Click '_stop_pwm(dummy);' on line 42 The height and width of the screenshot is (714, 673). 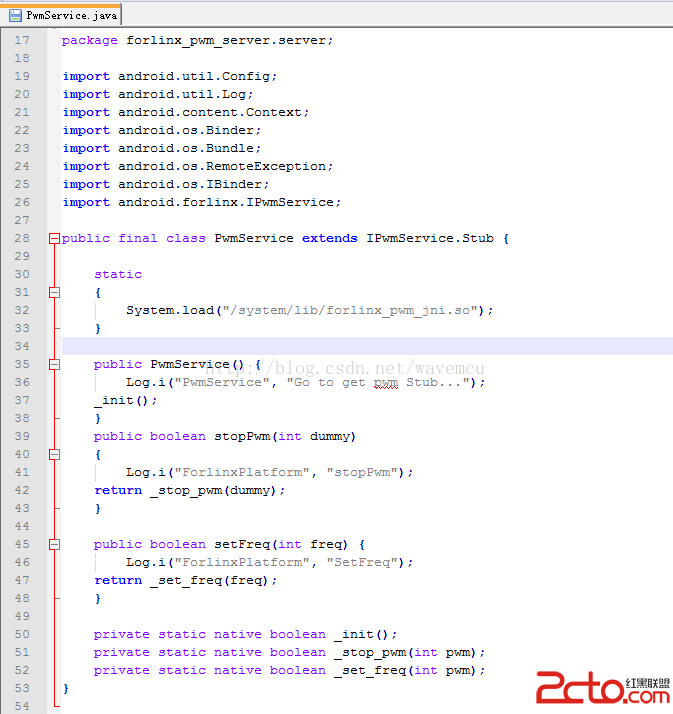click(217, 490)
